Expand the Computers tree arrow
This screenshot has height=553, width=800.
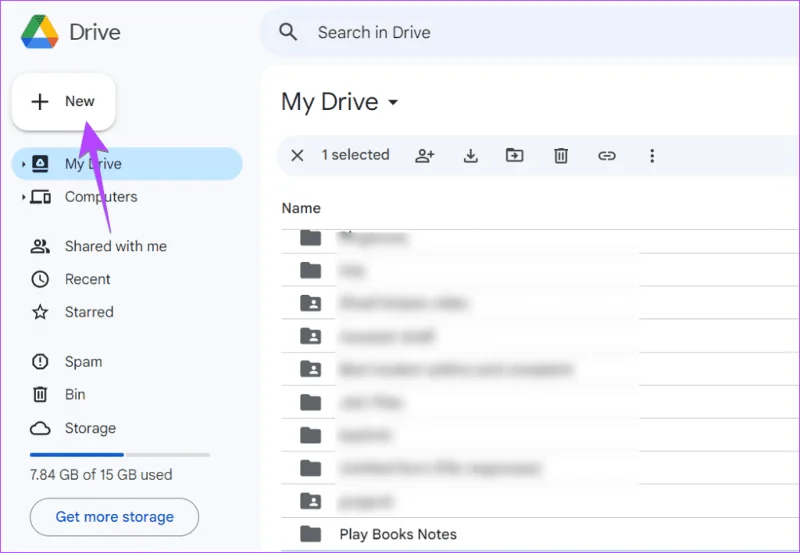click(x=23, y=197)
